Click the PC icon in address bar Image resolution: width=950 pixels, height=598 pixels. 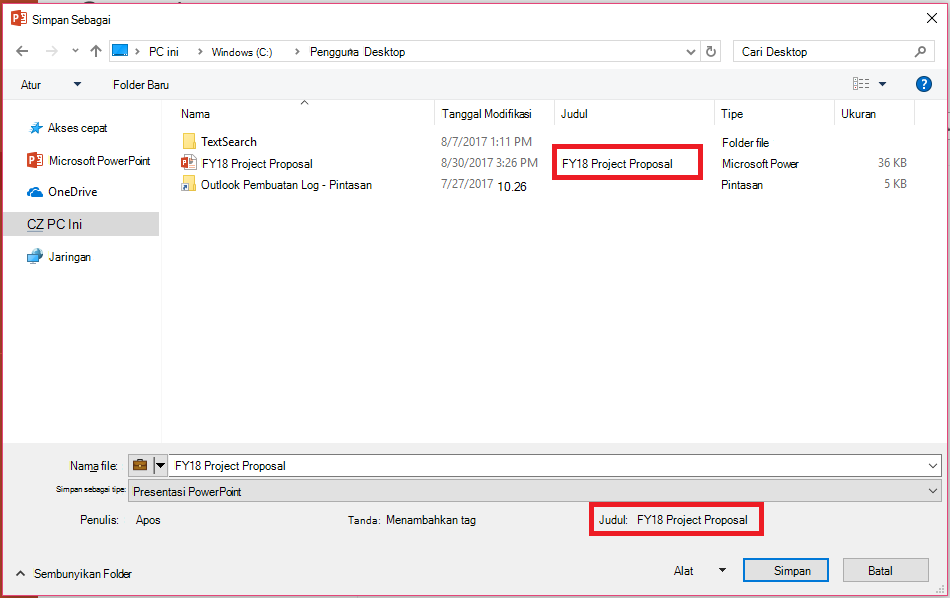pyautogui.click(x=120, y=50)
